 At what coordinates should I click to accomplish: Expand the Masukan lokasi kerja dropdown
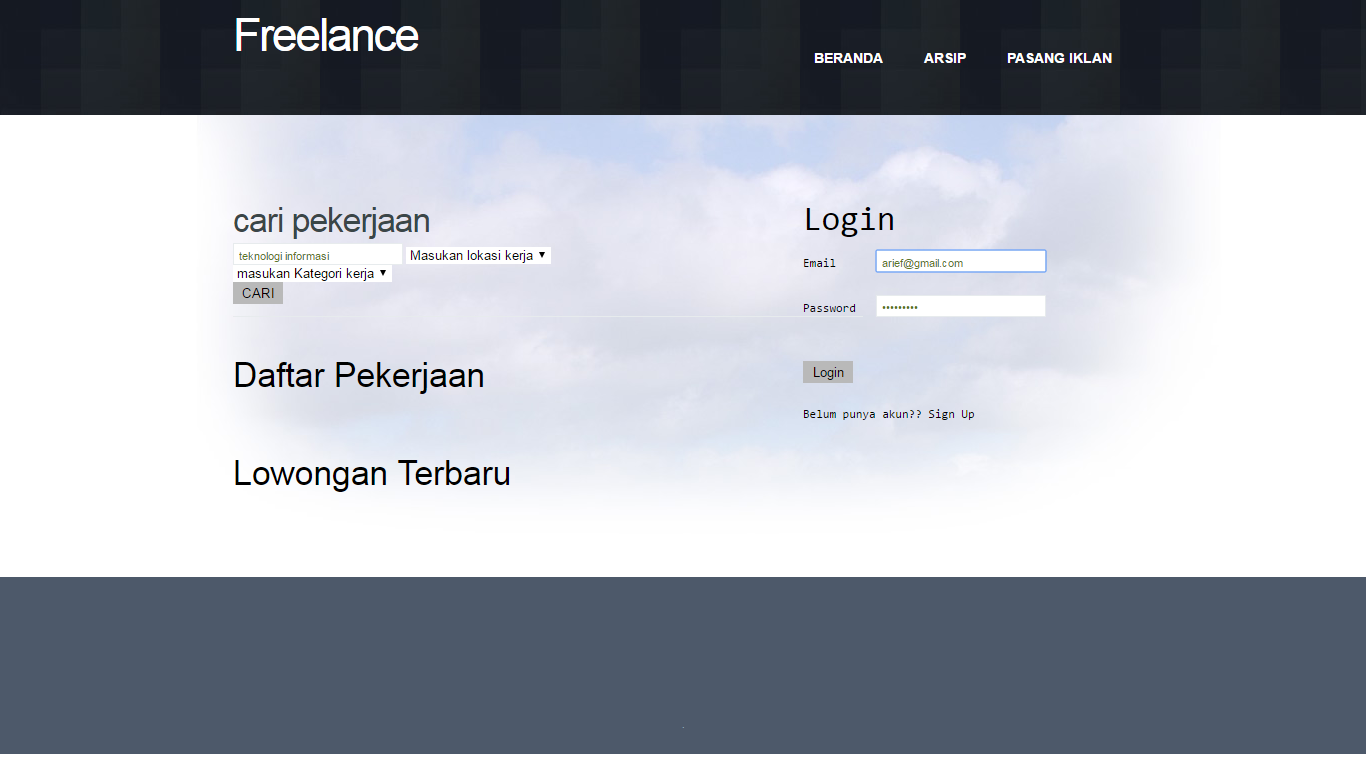coord(477,256)
